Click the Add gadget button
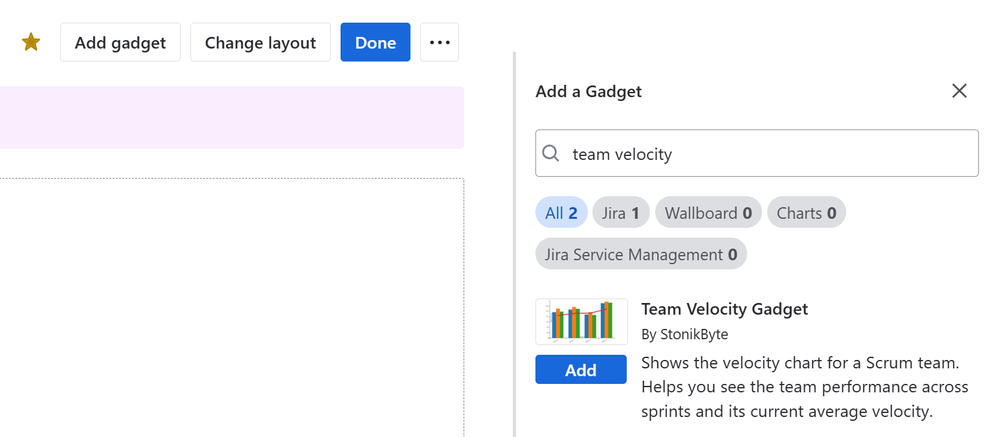The image size is (999, 437). point(120,43)
